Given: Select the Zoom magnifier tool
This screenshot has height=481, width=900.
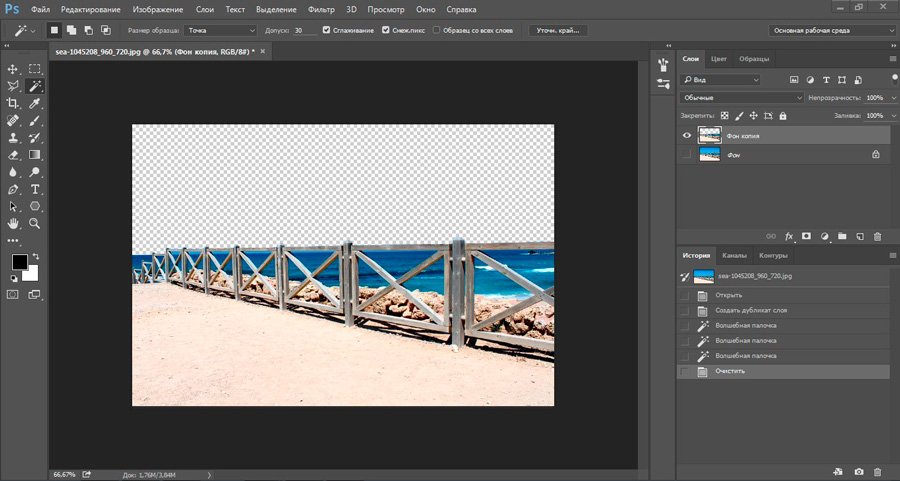Looking at the screenshot, I should [x=35, y=223].
